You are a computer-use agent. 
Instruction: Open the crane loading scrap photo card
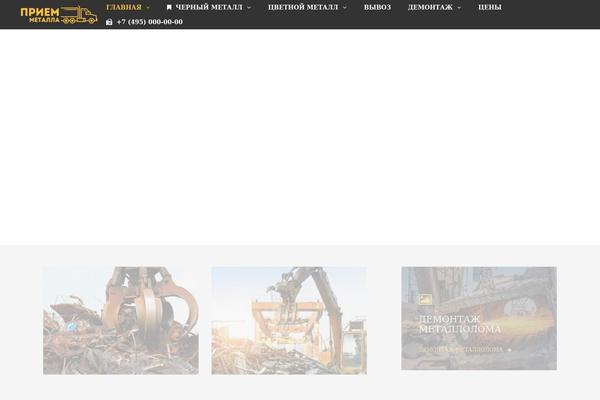click(x=289, y=320)
